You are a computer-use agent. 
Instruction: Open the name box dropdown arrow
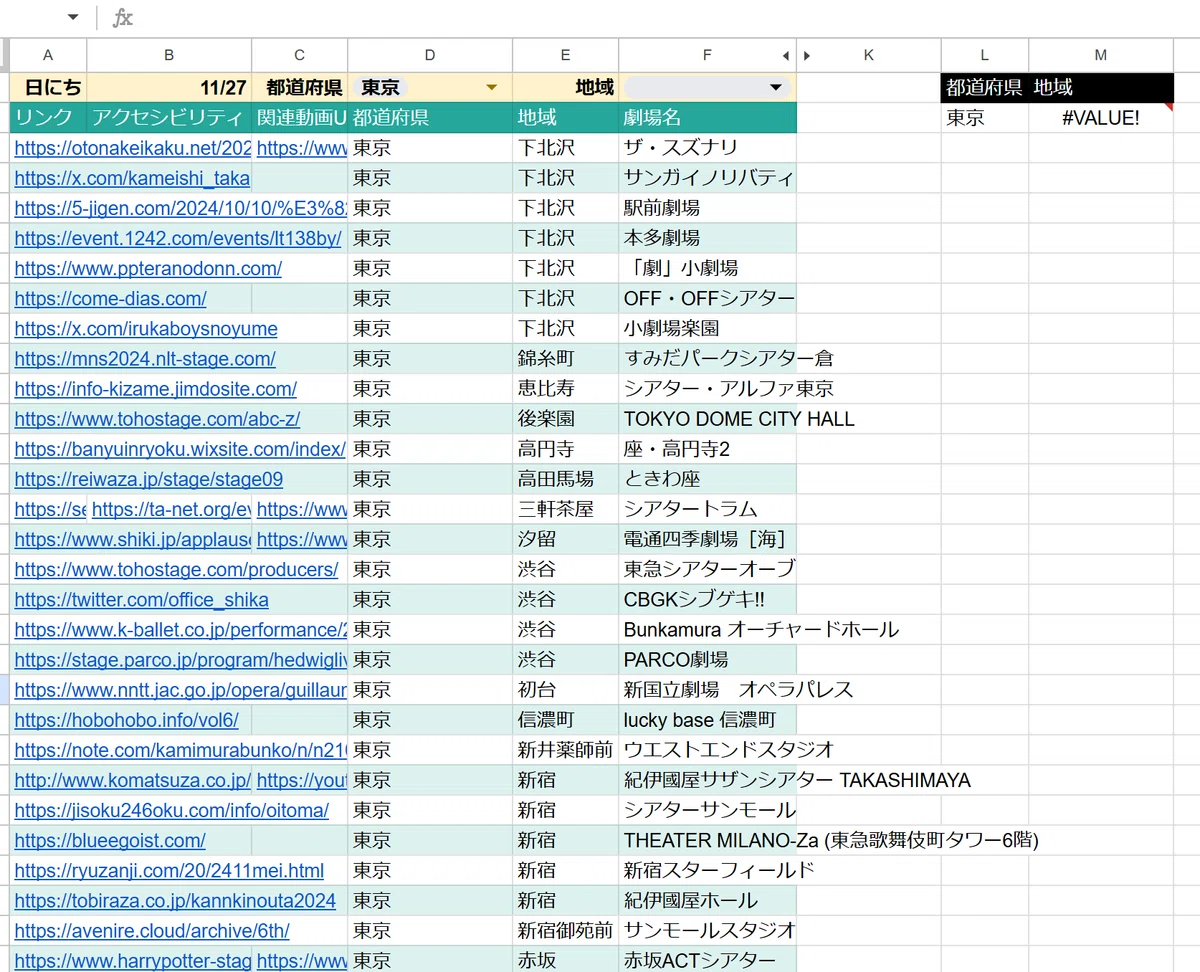pyautogui.click(x=73, y=17)
